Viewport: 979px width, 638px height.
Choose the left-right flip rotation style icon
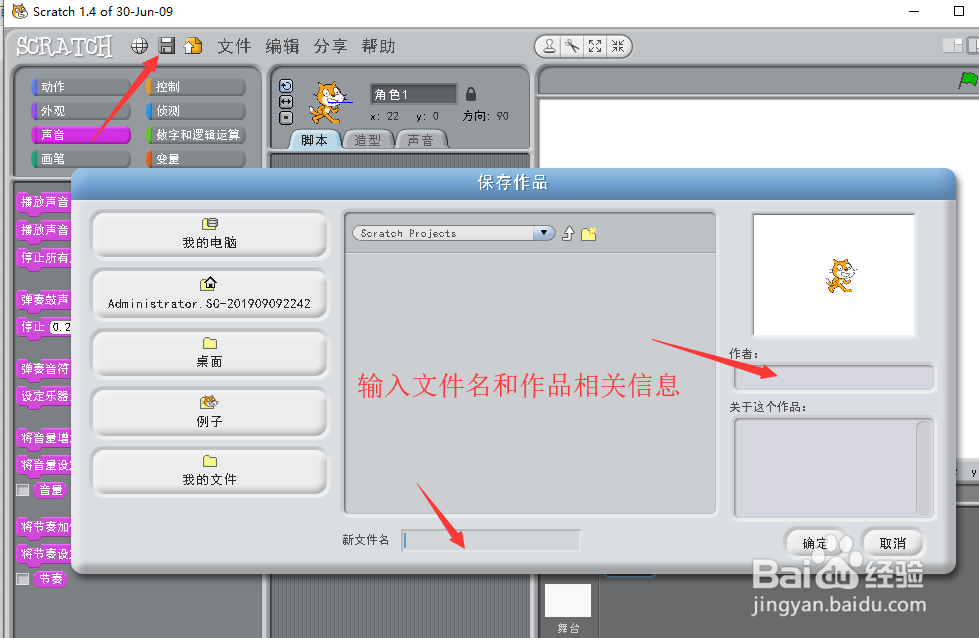pyautogui.click(x=286, y=102)
